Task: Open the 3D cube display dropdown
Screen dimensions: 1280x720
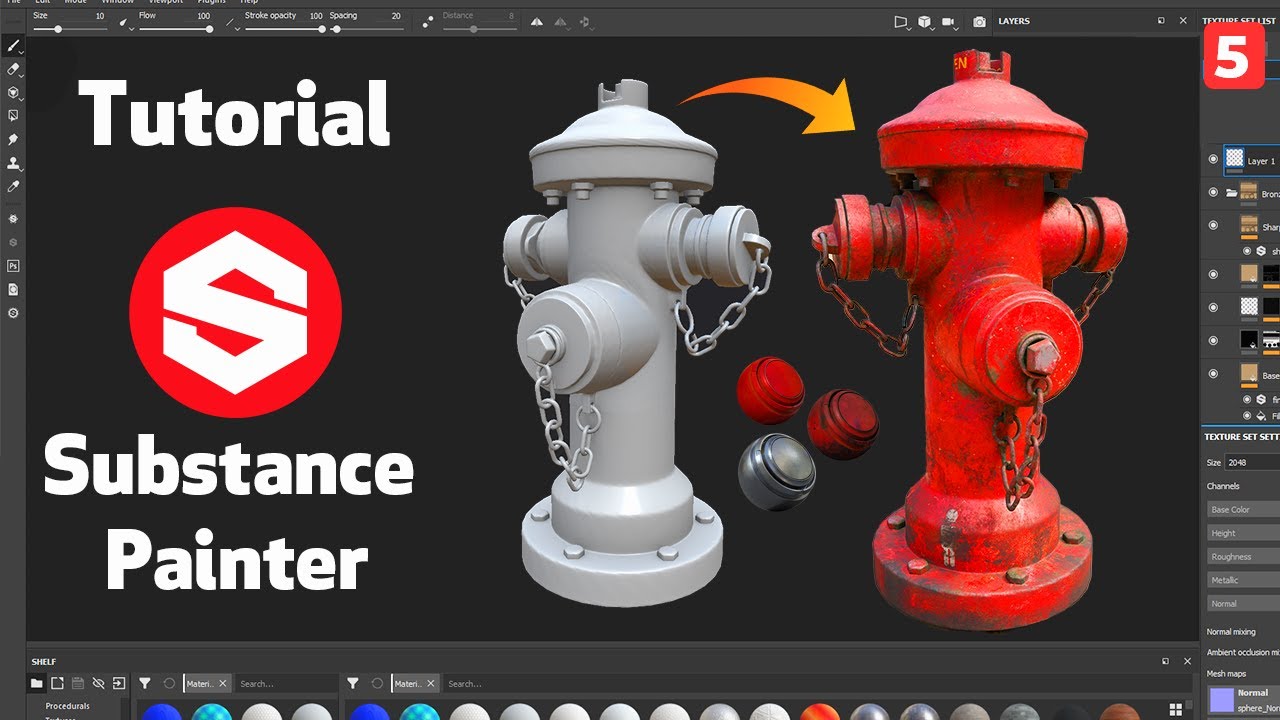Action: [926, 22]
